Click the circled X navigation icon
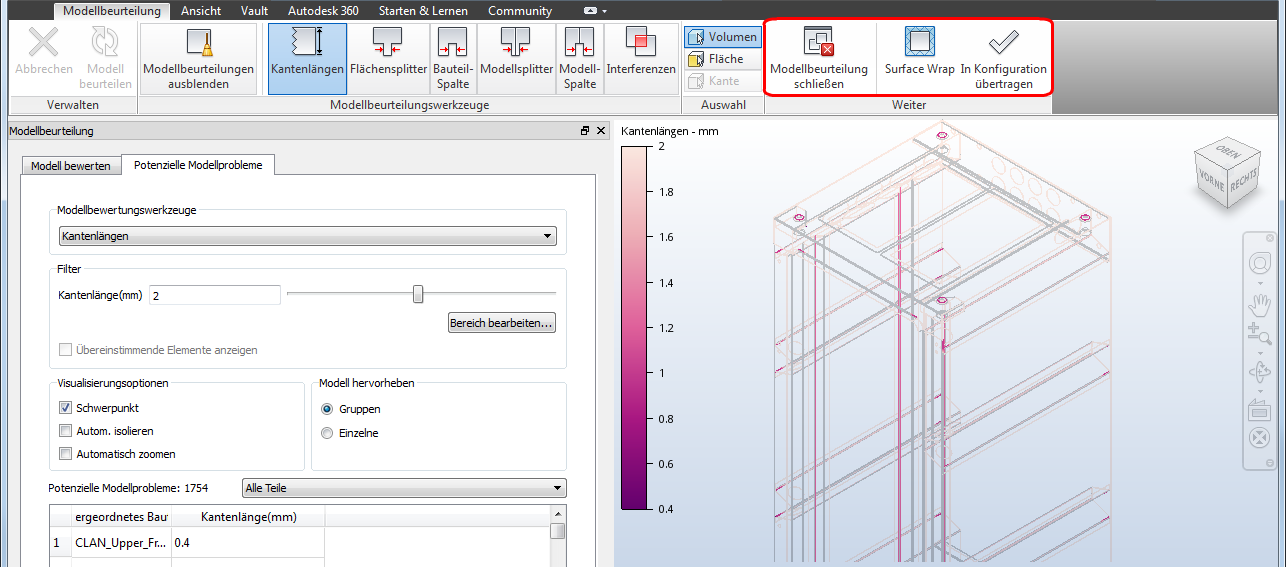This screenshot has width=1286, height=567. 1258,437
